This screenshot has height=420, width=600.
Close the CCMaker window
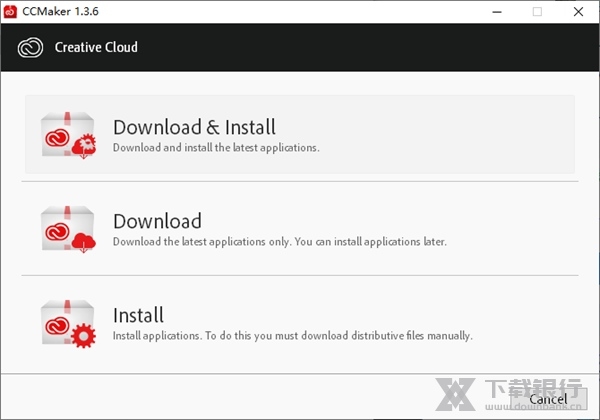[x=579, y=12]
